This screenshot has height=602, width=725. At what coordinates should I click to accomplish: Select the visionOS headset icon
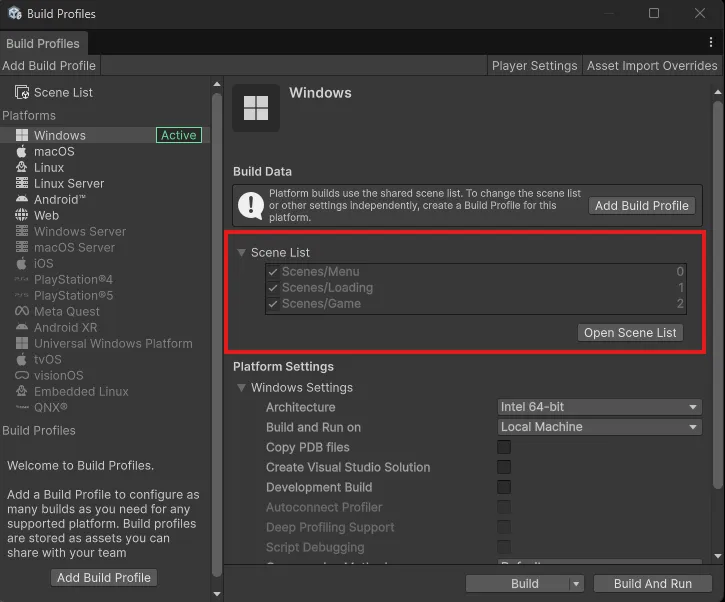click(22, 375)
